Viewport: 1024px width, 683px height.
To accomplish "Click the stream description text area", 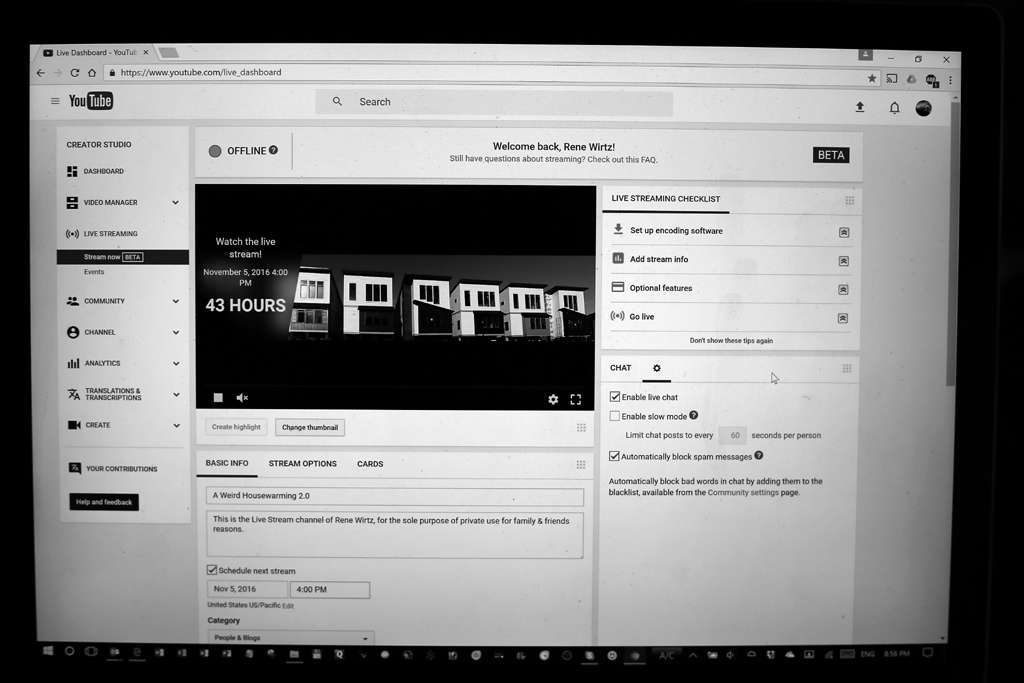I will click(394, 535).
